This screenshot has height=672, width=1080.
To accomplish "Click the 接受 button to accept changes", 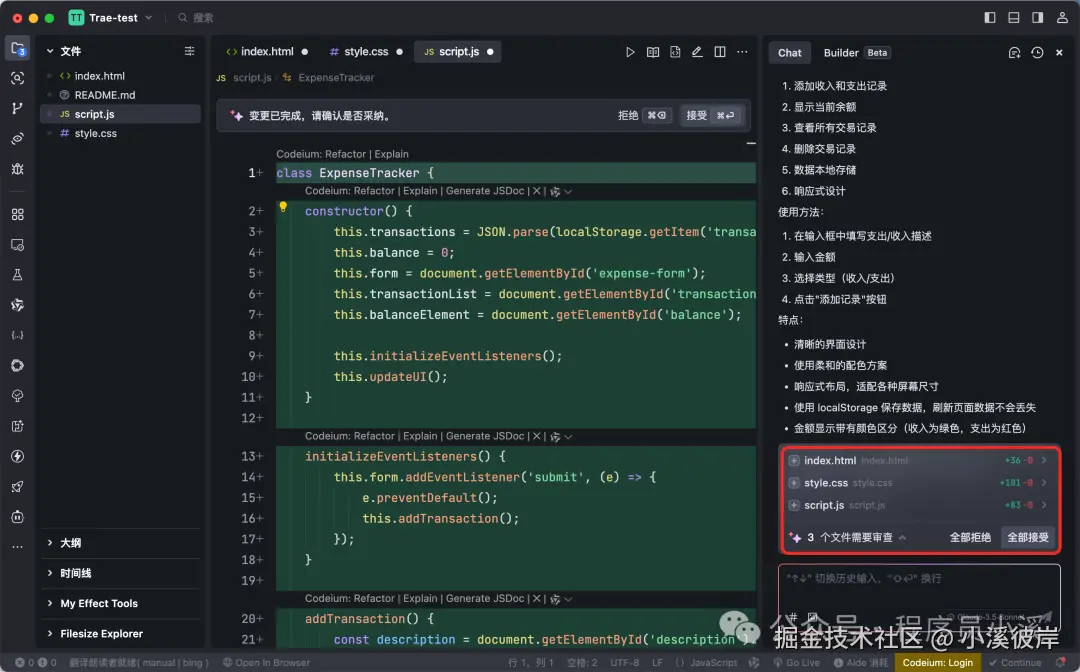I will pyautogui.click(x=695, y=115).
